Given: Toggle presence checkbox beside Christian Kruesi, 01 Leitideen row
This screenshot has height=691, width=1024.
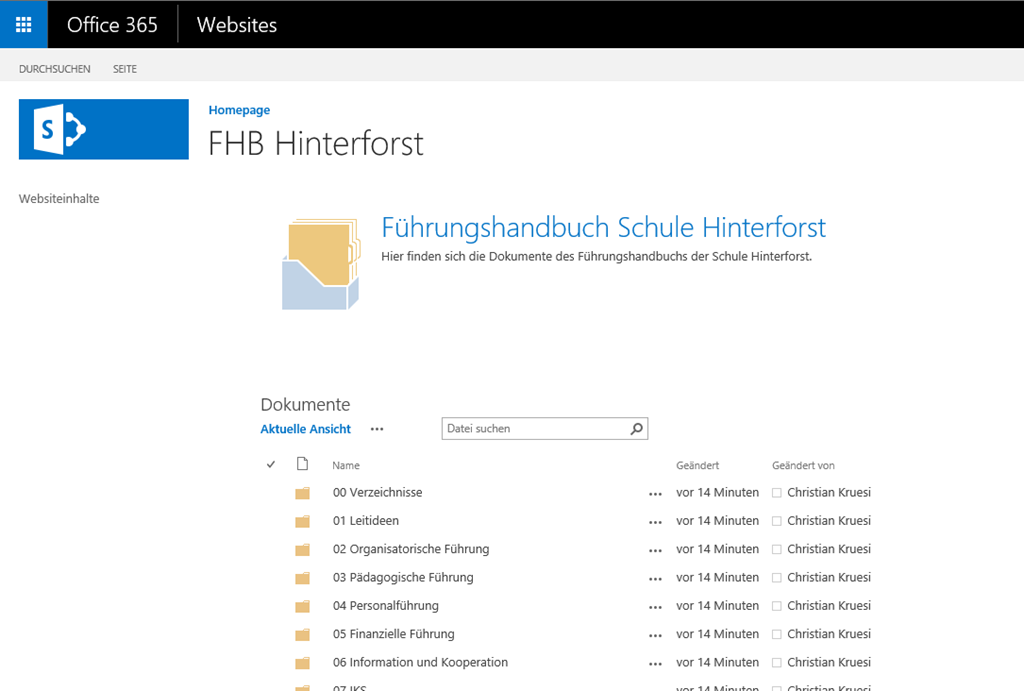Looking at the screenshot, I should point(777,521).
